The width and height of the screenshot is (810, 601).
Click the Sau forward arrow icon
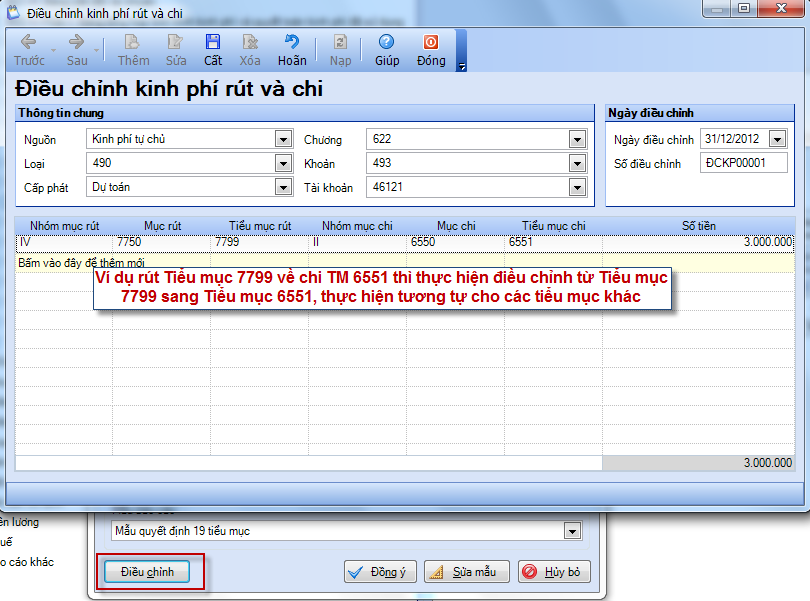click(76, 42)
